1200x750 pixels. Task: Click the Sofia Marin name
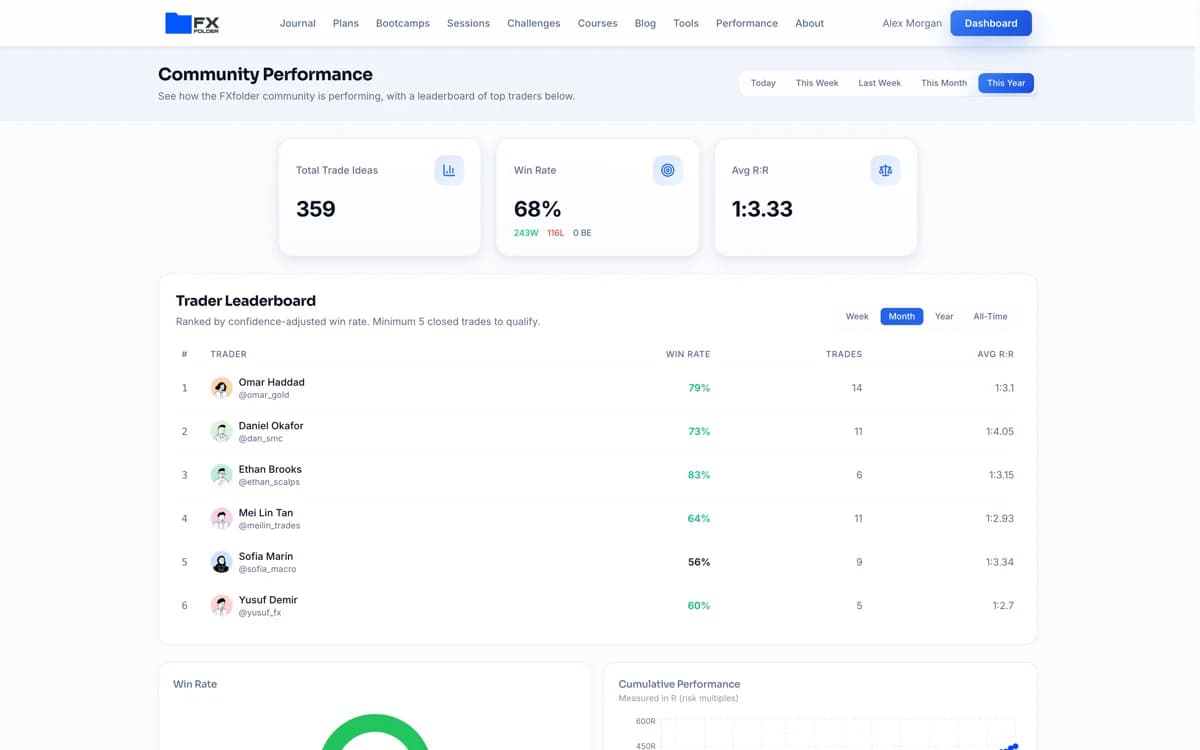coord(266,556)
